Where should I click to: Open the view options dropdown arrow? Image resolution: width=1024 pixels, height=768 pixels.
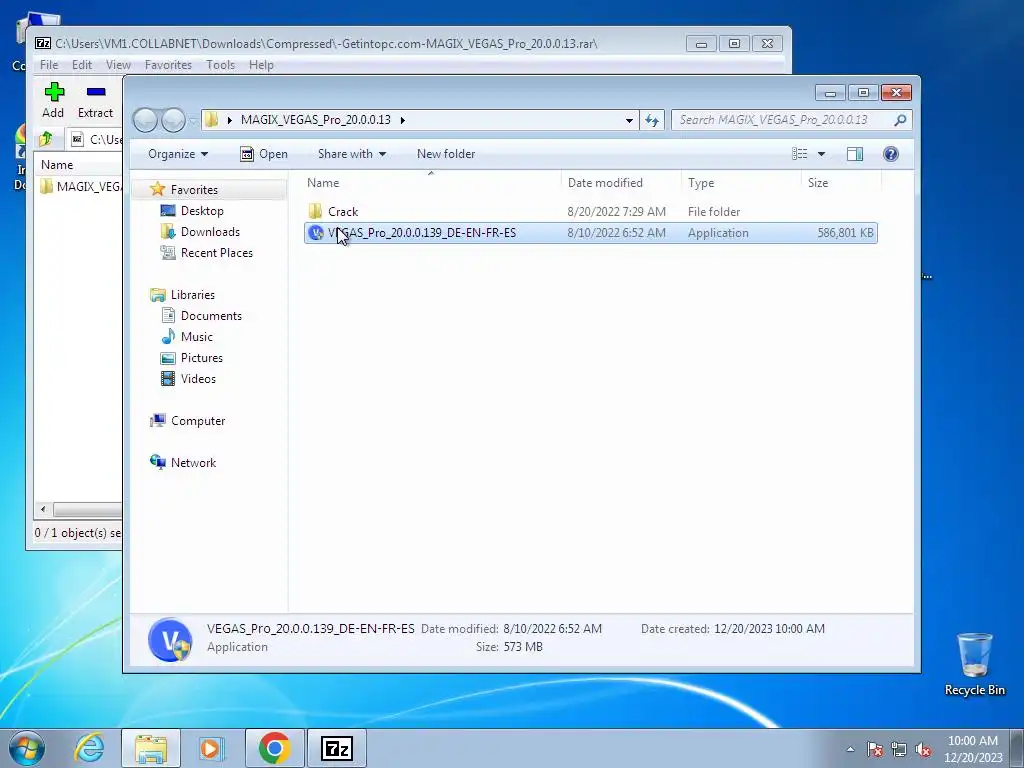point(822,154)
